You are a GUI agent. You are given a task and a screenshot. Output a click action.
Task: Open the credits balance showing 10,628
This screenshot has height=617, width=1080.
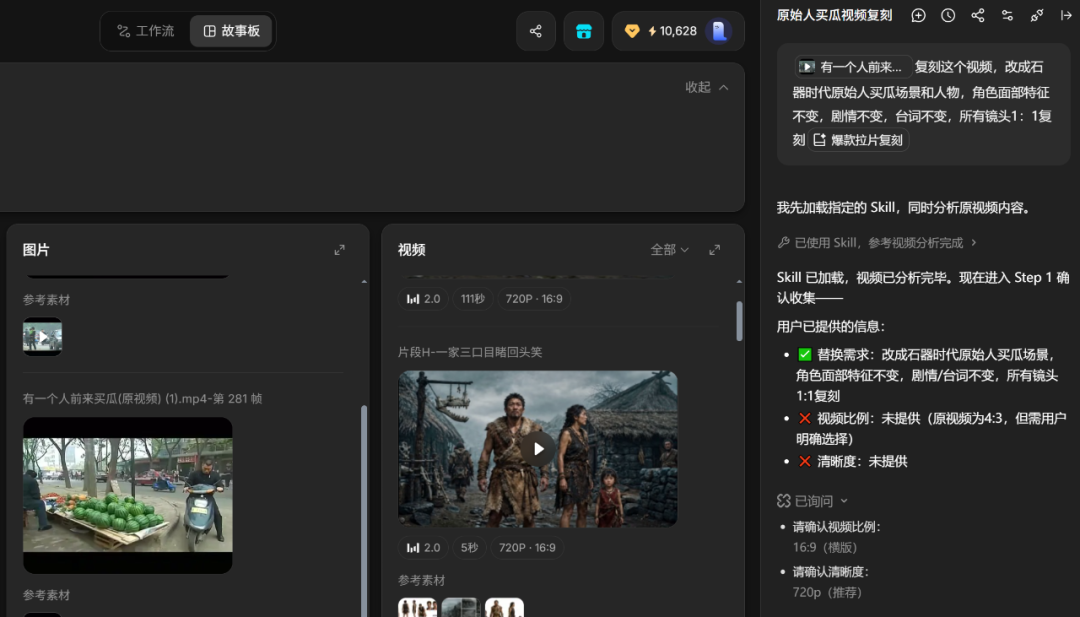coord(672,31)
